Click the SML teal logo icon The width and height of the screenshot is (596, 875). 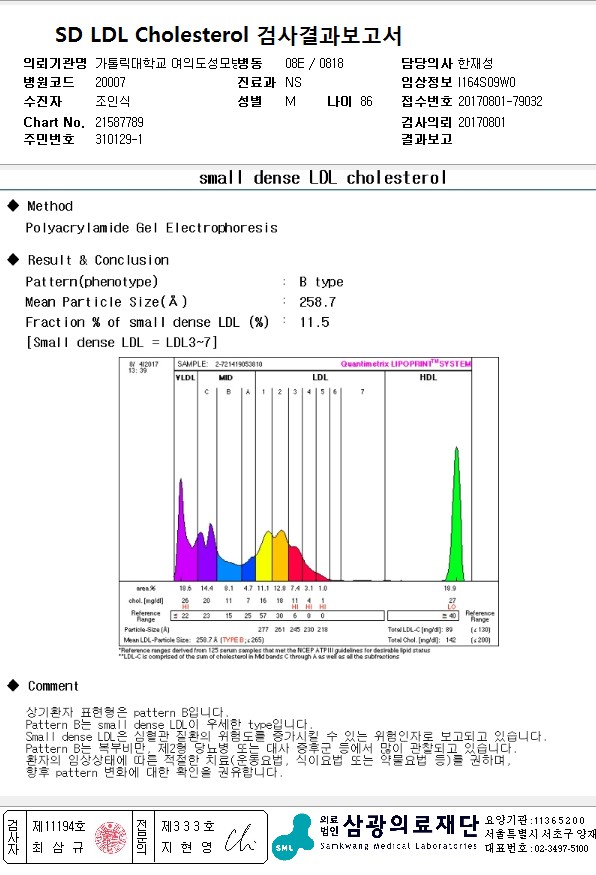pos(295,836)
